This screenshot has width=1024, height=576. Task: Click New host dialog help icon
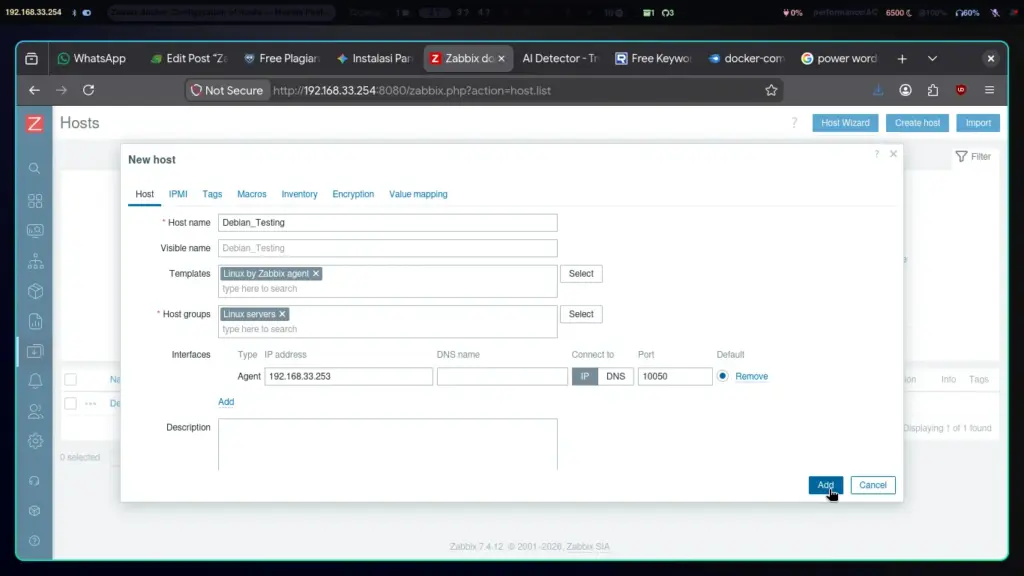[x=876, y=154]
